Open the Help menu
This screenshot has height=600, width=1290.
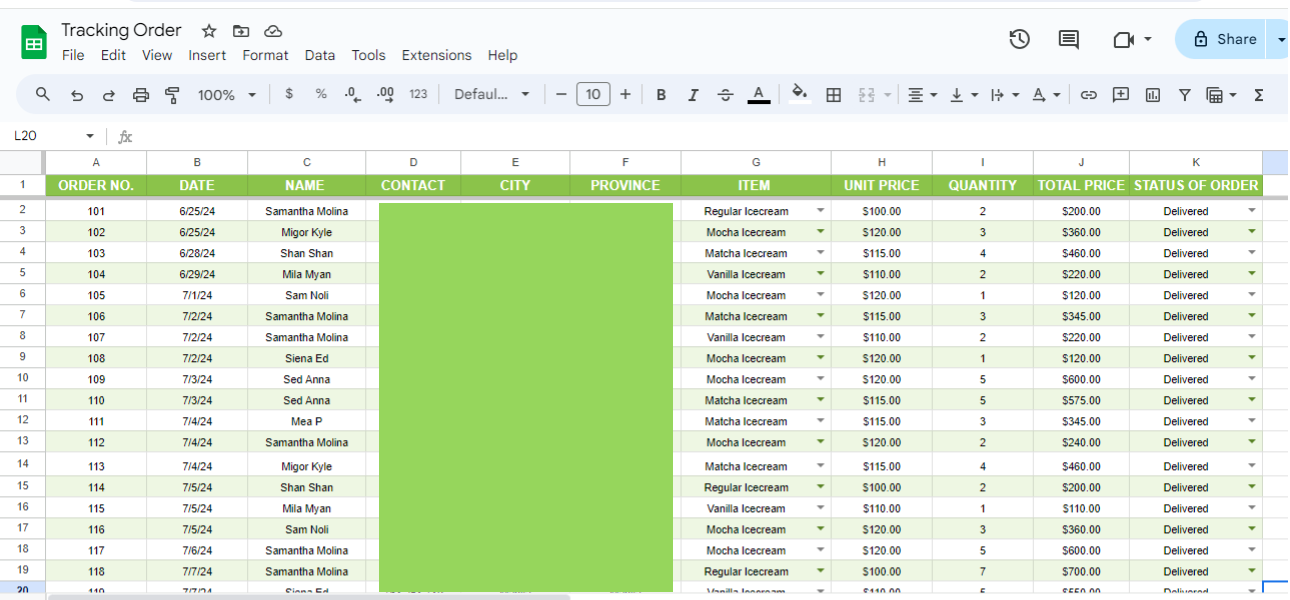503,55
